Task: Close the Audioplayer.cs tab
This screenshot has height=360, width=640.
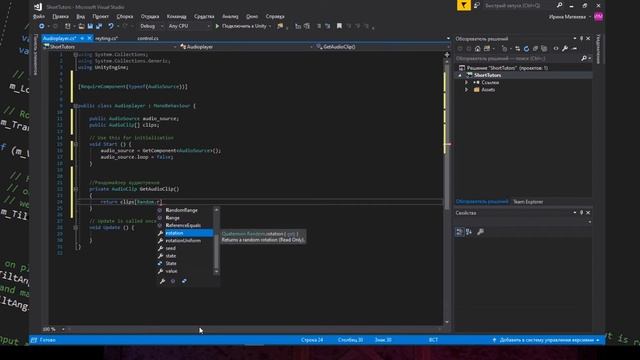Action: point(89,38)
